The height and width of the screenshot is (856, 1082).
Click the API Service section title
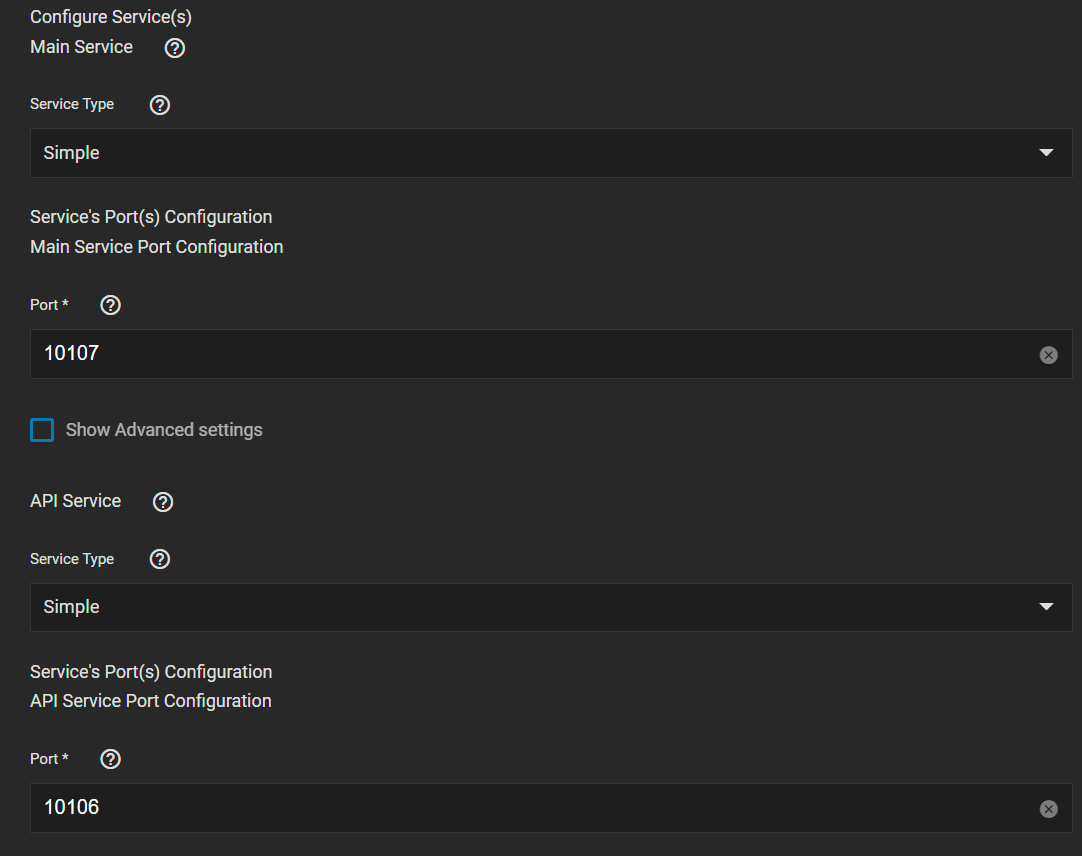(x=75, y=501)
